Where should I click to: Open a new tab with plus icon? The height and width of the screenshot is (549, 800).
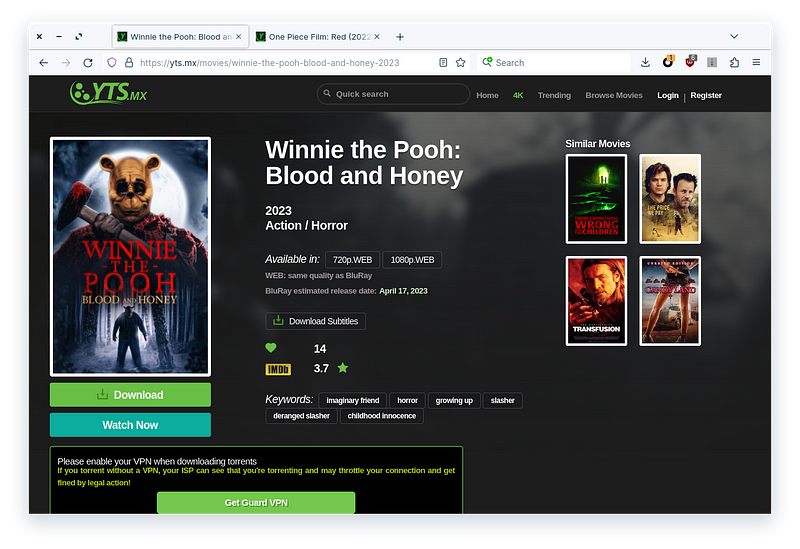point(400,37)
